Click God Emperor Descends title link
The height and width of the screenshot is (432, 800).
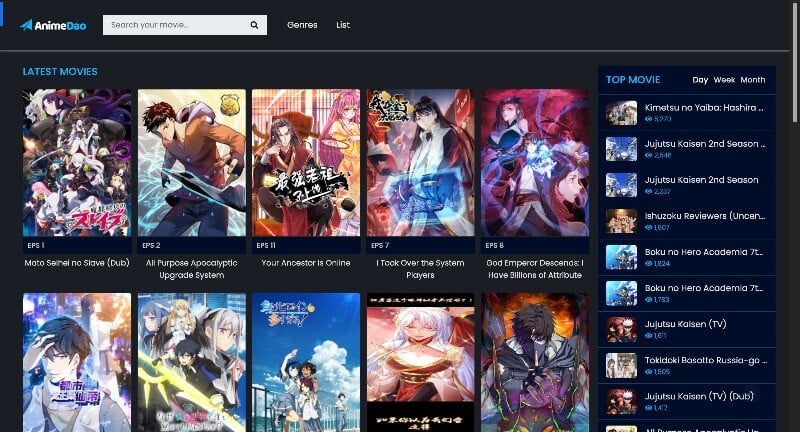535,269
